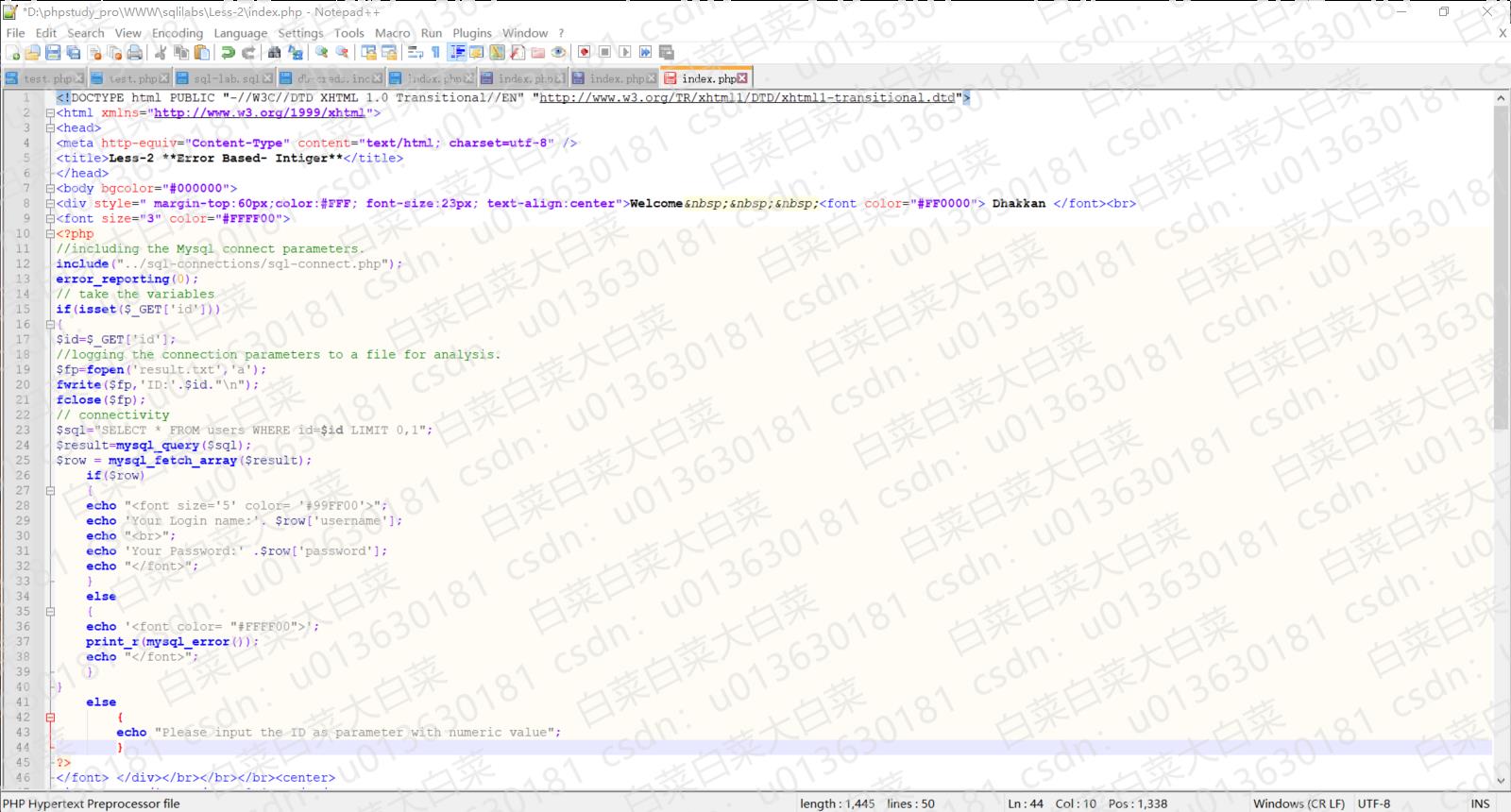Click UTF-8 encoding in status bar
This screenshot has height=812, width=1511.
click(x=1373, y=804)
